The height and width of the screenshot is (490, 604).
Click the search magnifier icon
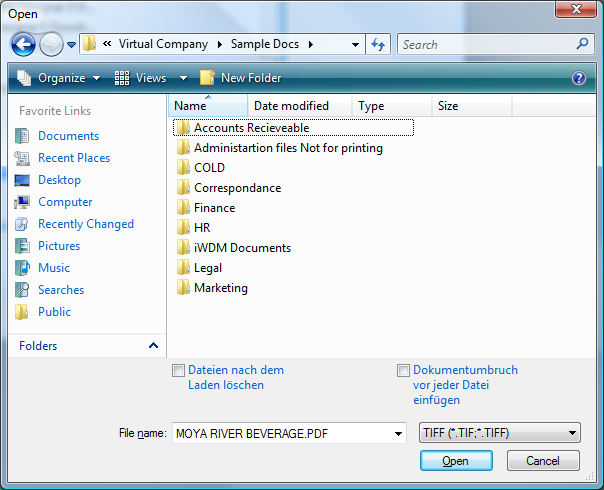[582, 44]
